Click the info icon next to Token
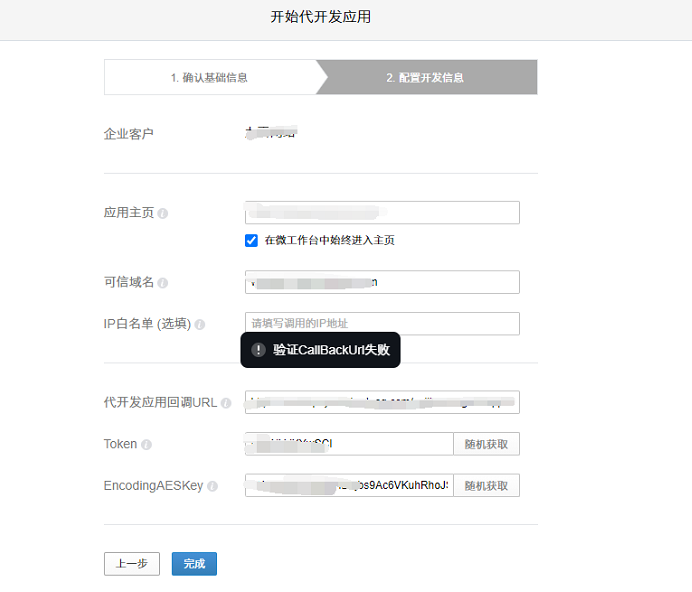 [147, 444]
